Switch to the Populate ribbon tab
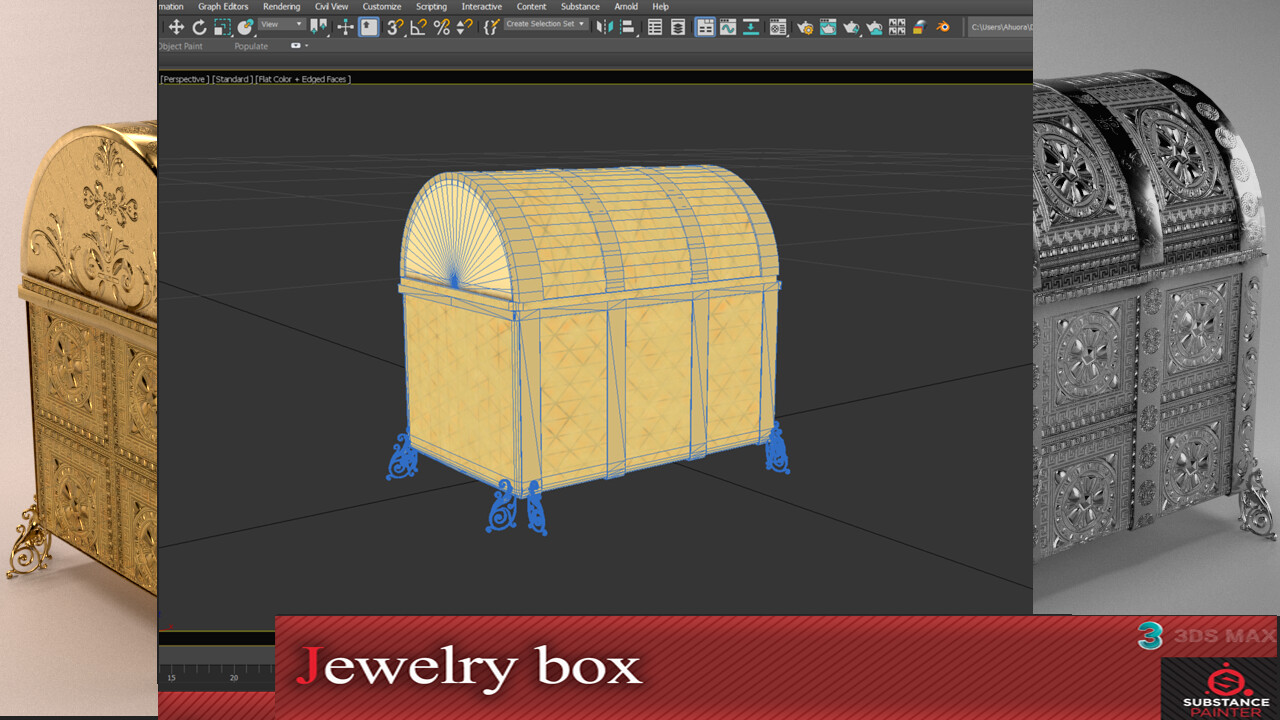The width and height of the screenshot is (1280, 720). (251, 46)
